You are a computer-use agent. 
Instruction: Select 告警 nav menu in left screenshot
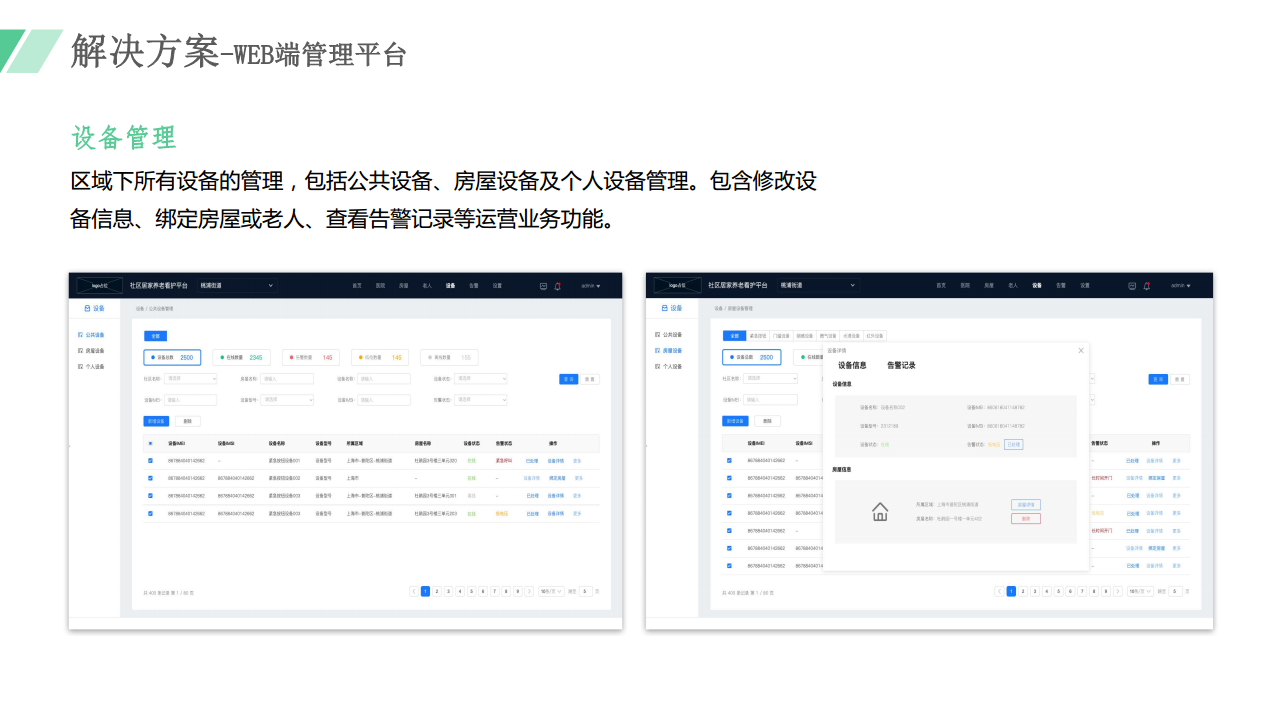click(474, 286)
